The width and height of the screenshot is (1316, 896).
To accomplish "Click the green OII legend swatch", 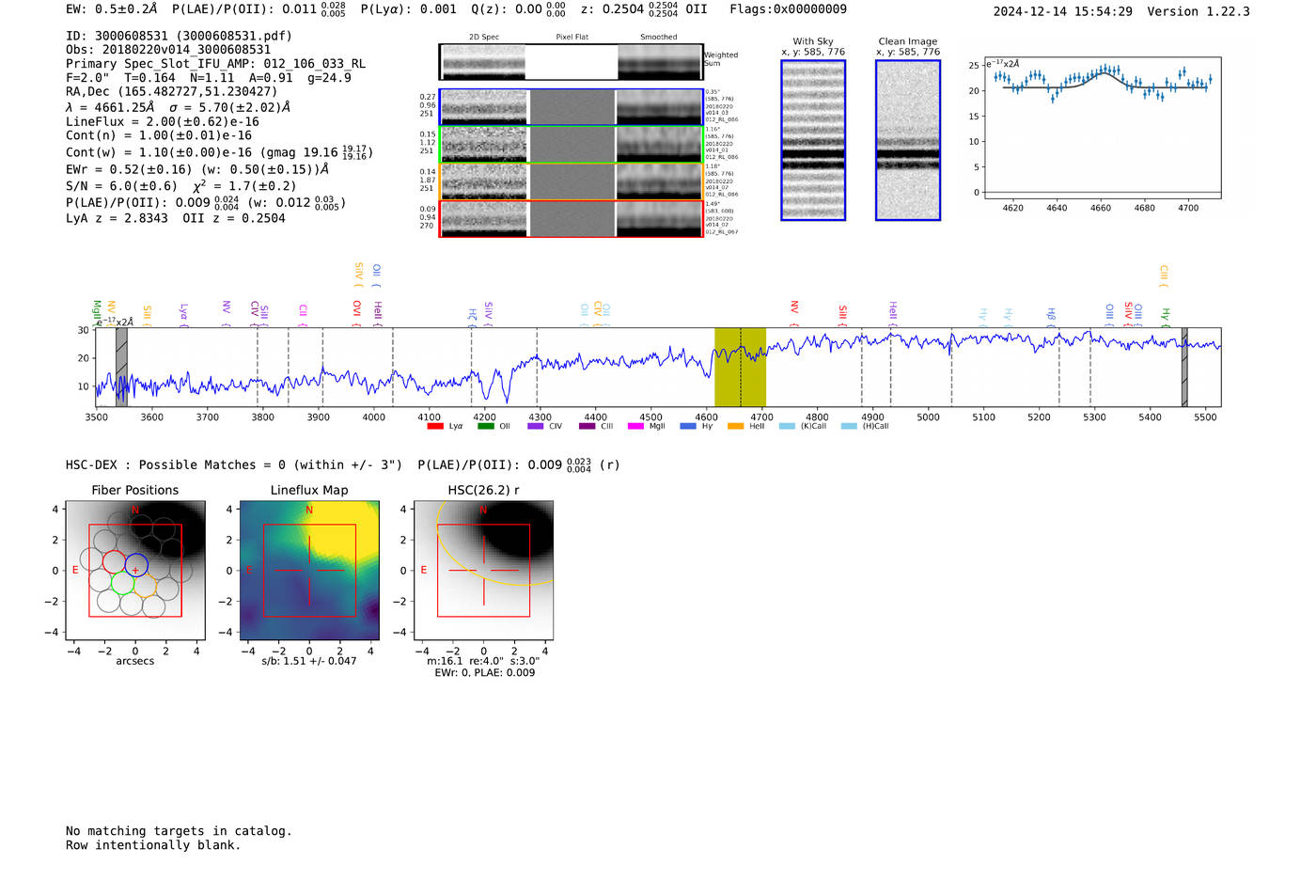I will pyautogui.click(x=486, y=427).
